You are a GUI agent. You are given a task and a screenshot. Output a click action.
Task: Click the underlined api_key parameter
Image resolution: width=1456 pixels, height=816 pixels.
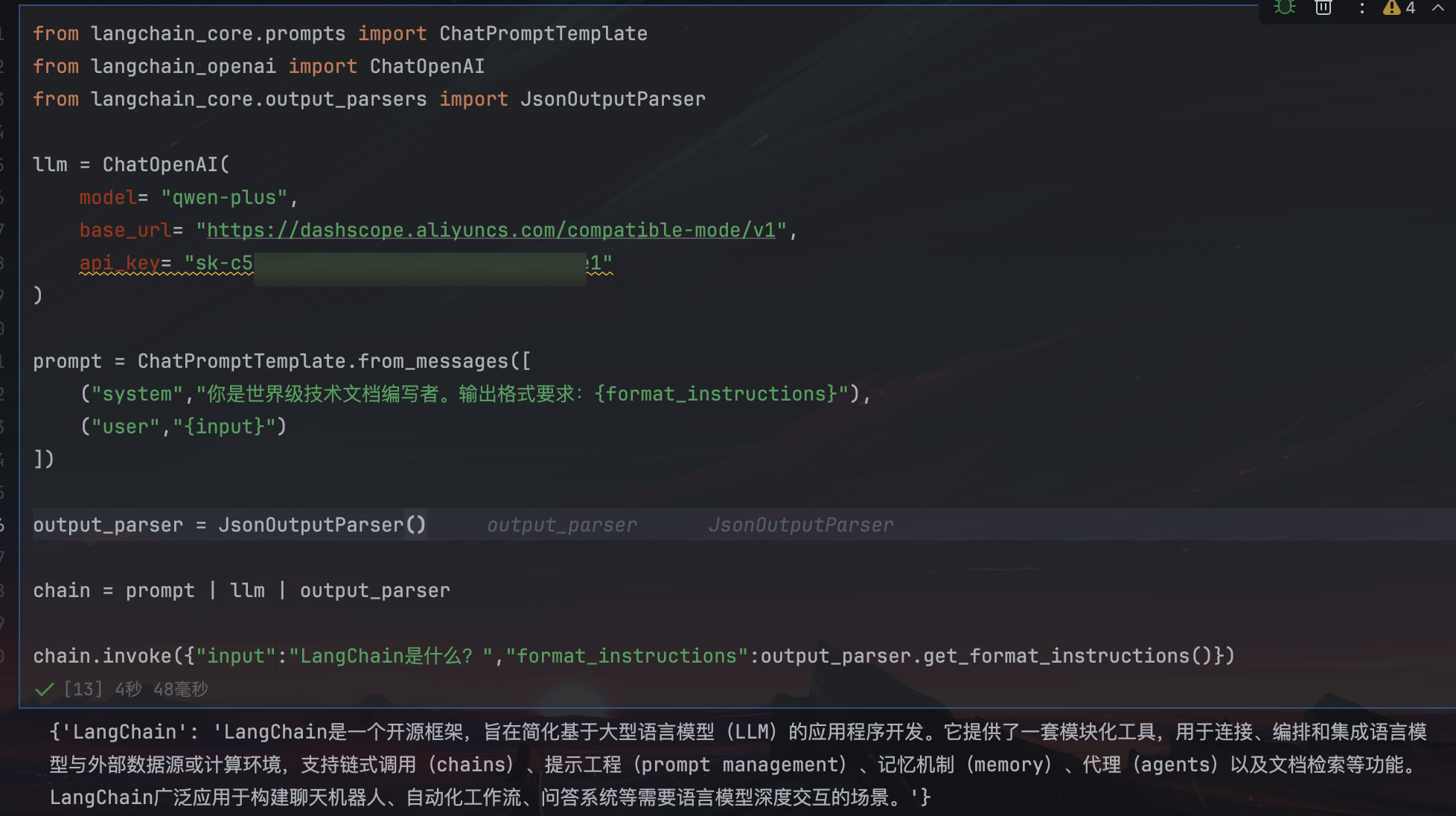point(119,263)
